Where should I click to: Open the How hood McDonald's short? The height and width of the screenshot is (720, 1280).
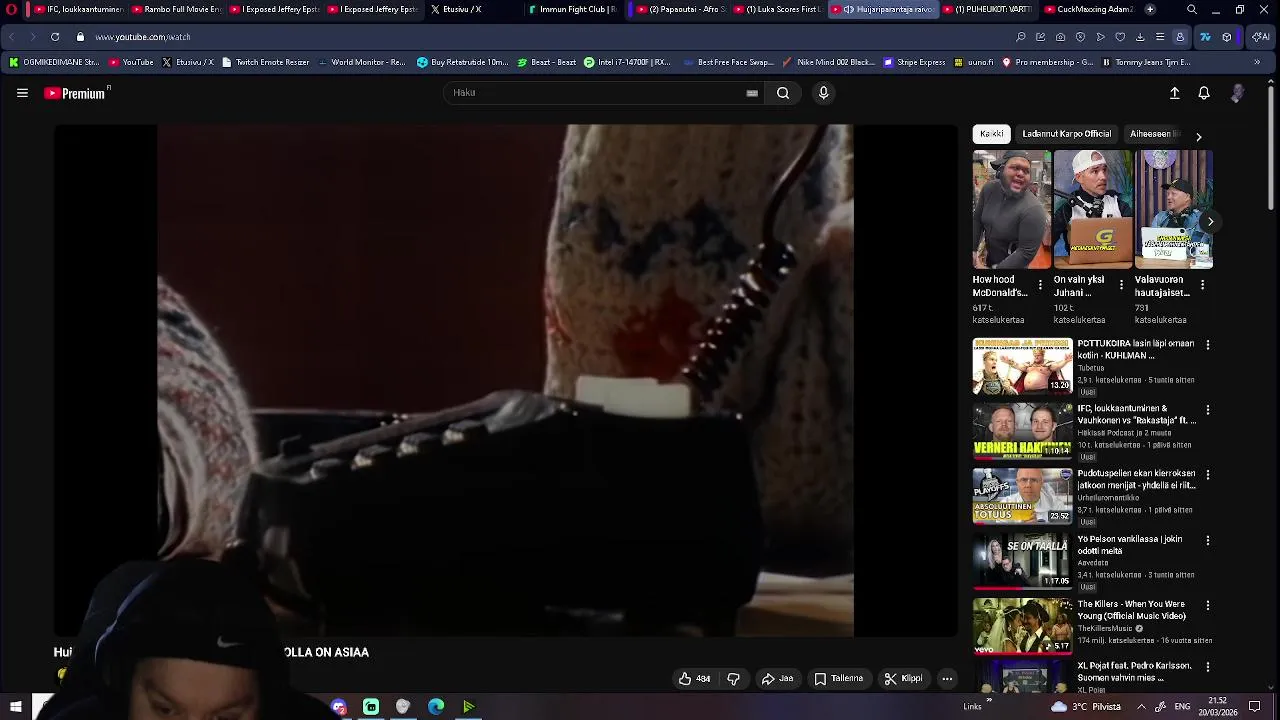pos(1012,210)
